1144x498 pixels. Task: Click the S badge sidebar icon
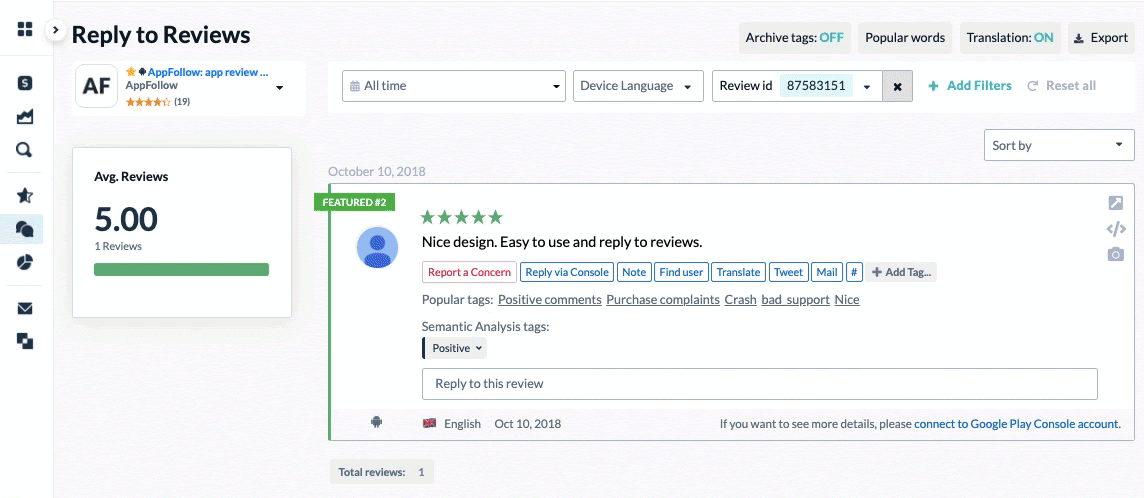coord(25,82)
